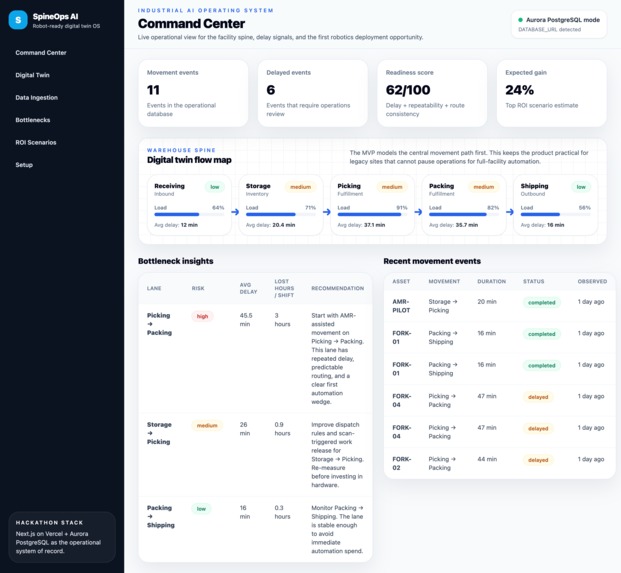Click the Recent movement events heading
Viewport: 621px width, 573px height.
click(432, 261)
